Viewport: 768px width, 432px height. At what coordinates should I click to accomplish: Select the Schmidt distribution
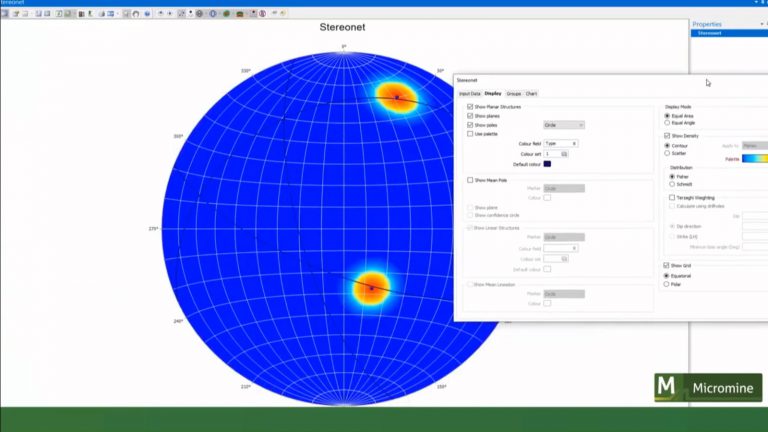(x=672, y=184)
